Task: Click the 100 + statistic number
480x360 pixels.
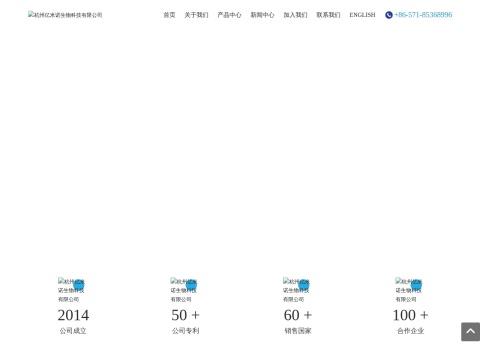Action: [410, 315]
